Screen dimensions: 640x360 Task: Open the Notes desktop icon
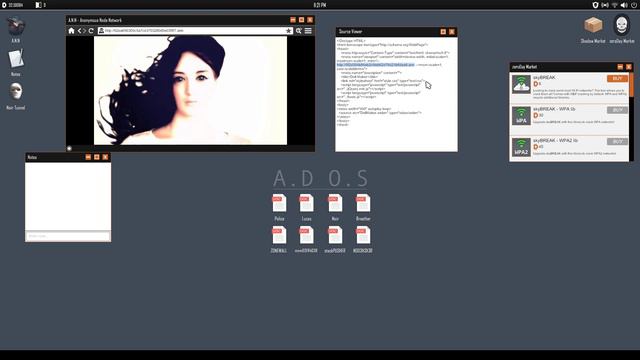[x=16, y=59]
